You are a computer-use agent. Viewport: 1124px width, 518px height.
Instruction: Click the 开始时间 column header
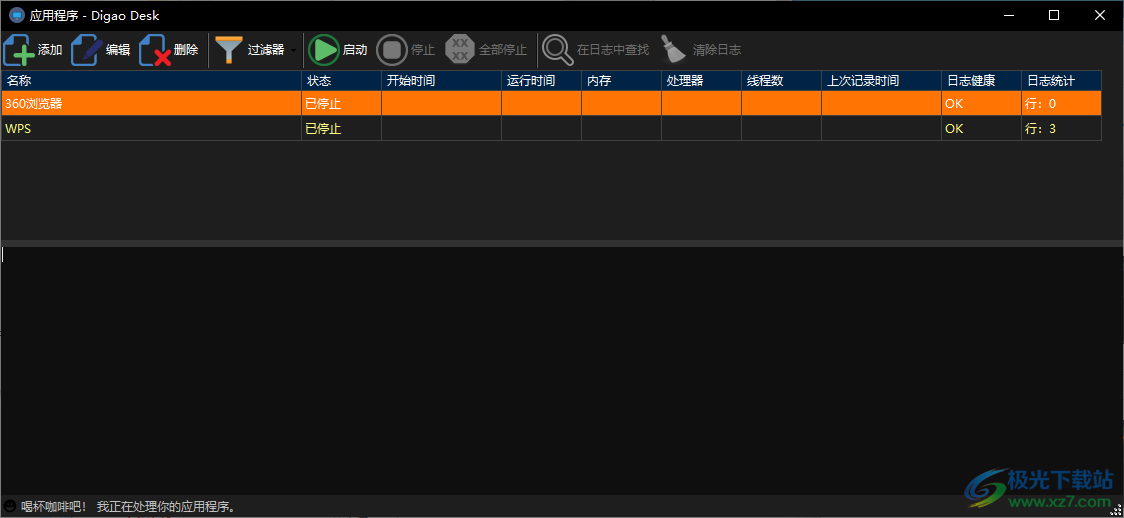(x=442, y=80)
